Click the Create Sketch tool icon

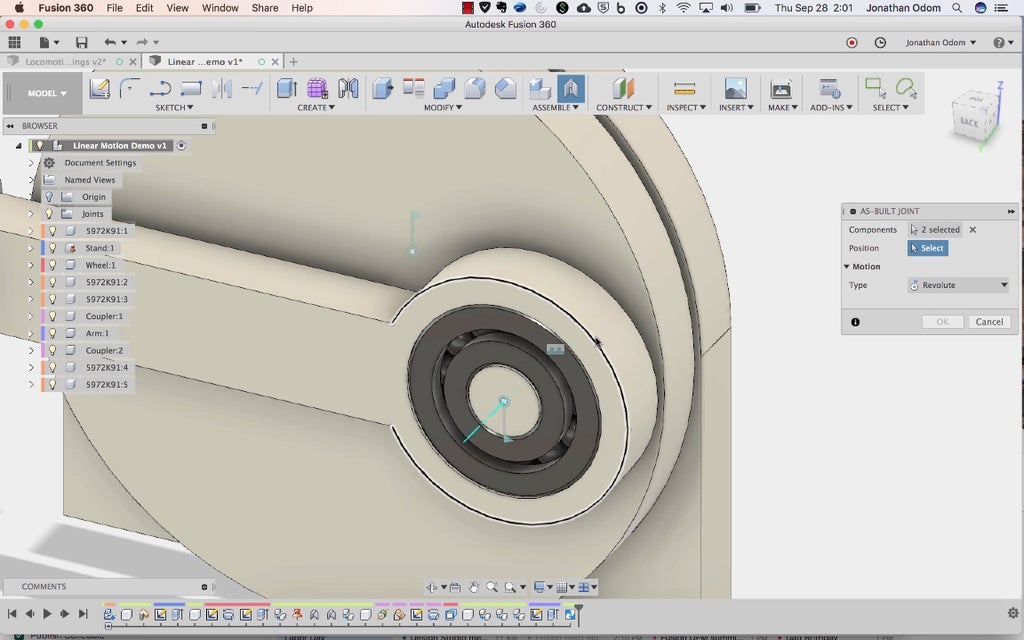click(100, 89)
